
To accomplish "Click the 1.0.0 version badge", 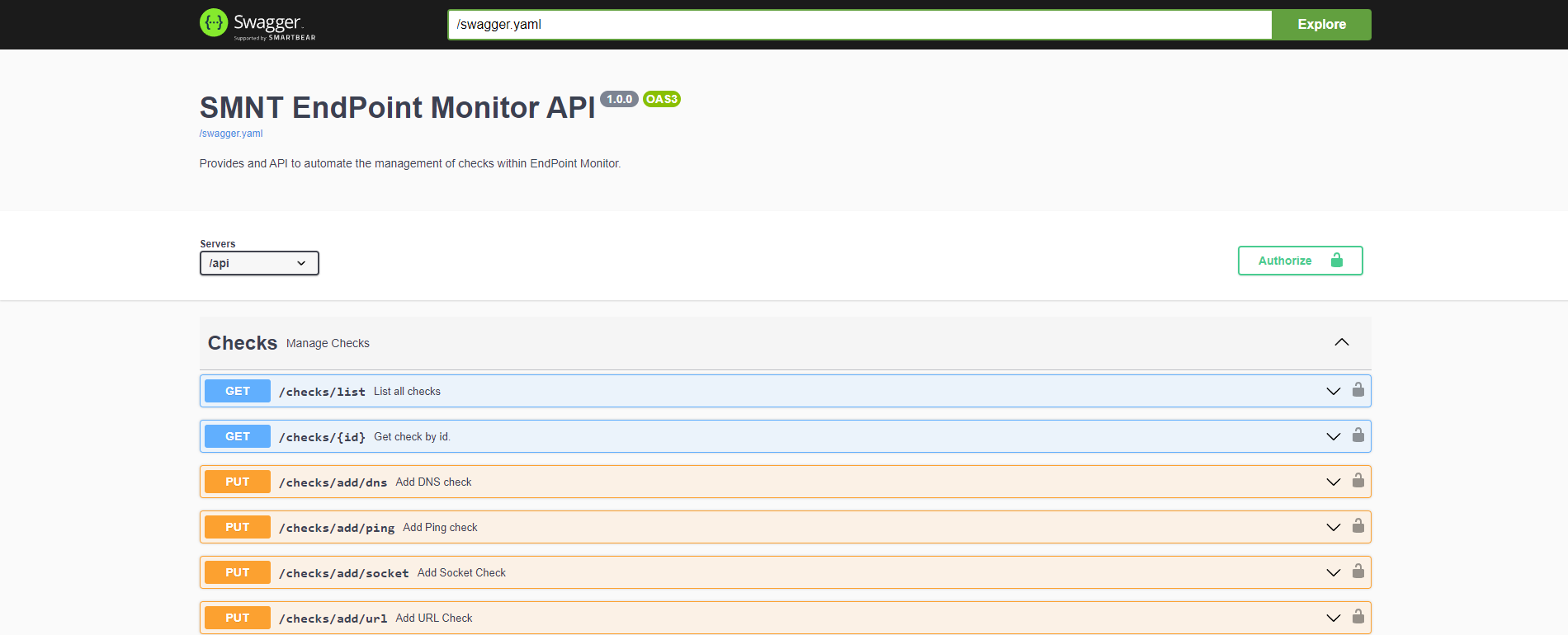I will pyautogui.click(x=619, y=99).
